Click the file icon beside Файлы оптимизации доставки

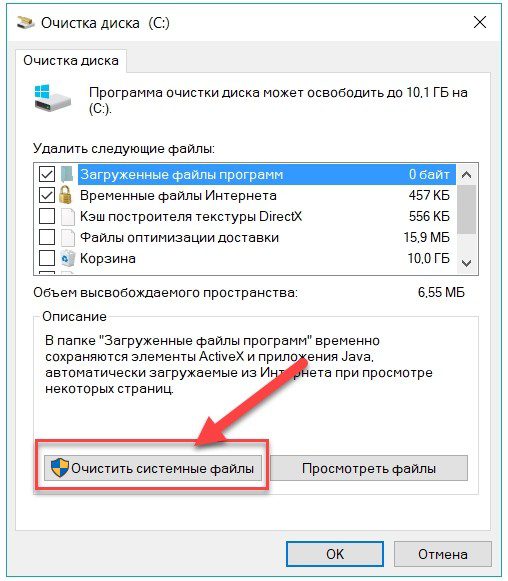pyautogui.click(x=67, y=238)
